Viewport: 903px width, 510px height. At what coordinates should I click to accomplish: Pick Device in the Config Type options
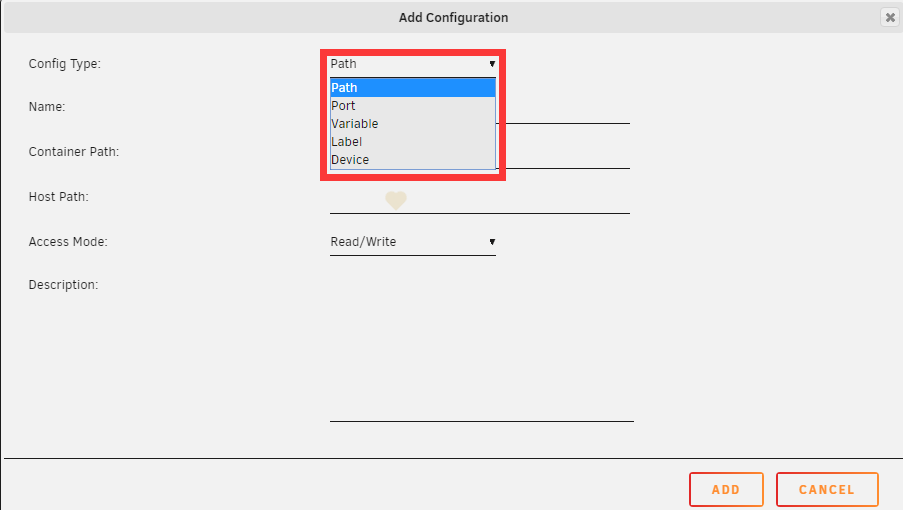(x=412, y=159)
